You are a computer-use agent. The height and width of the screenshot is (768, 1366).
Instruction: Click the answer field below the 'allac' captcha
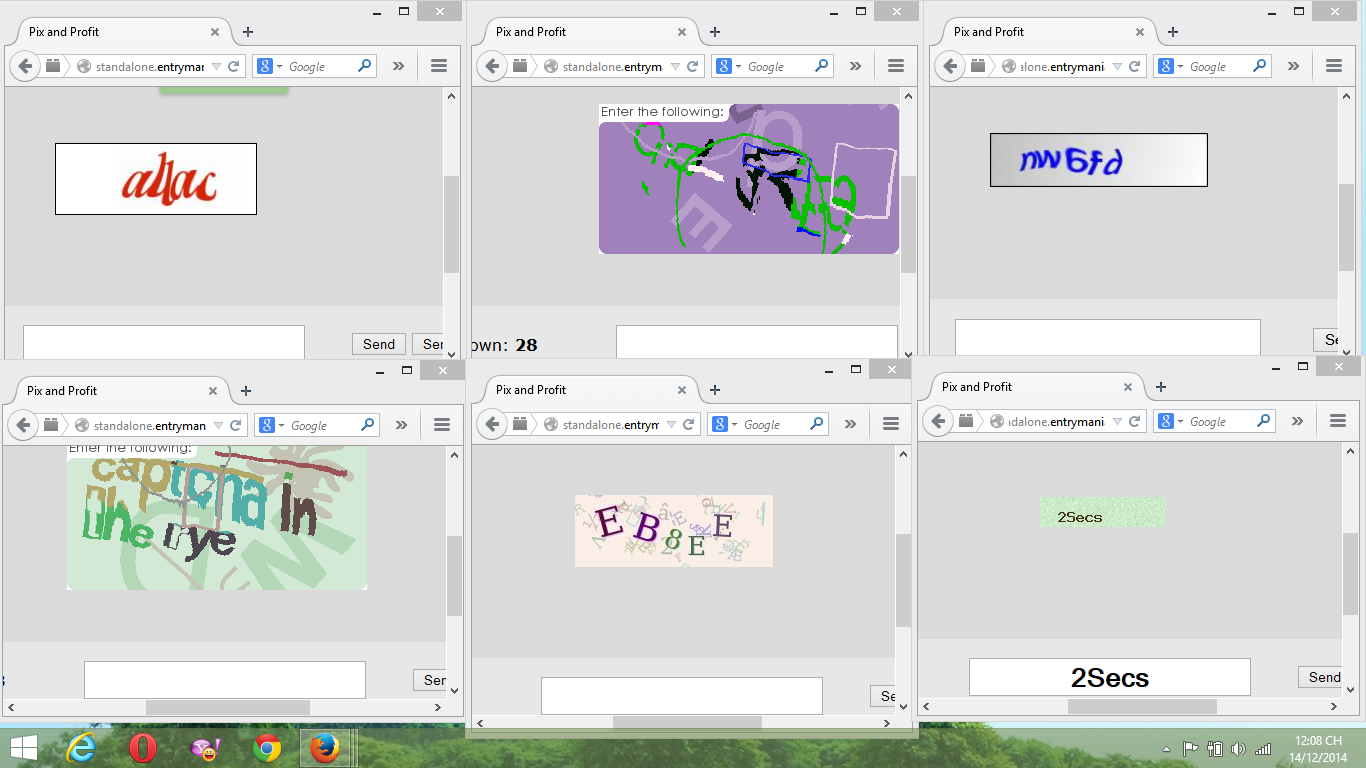coord(164,342)
